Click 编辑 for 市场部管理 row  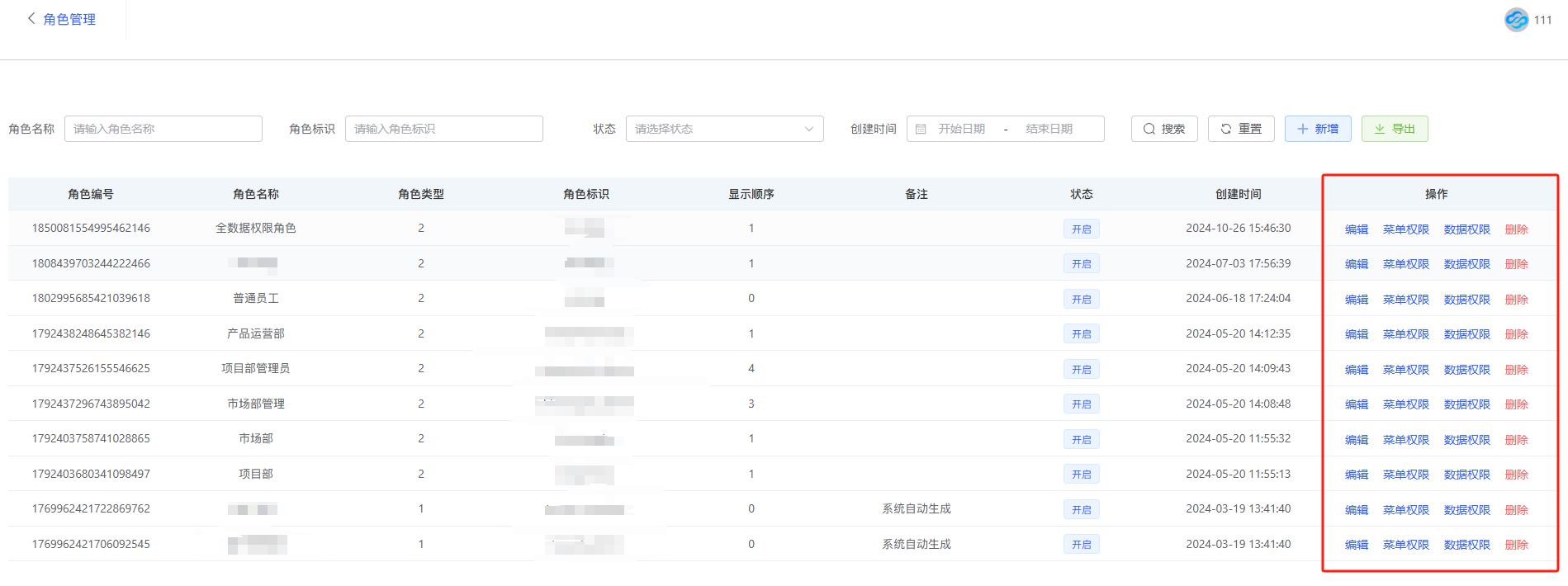(1356, 404)
